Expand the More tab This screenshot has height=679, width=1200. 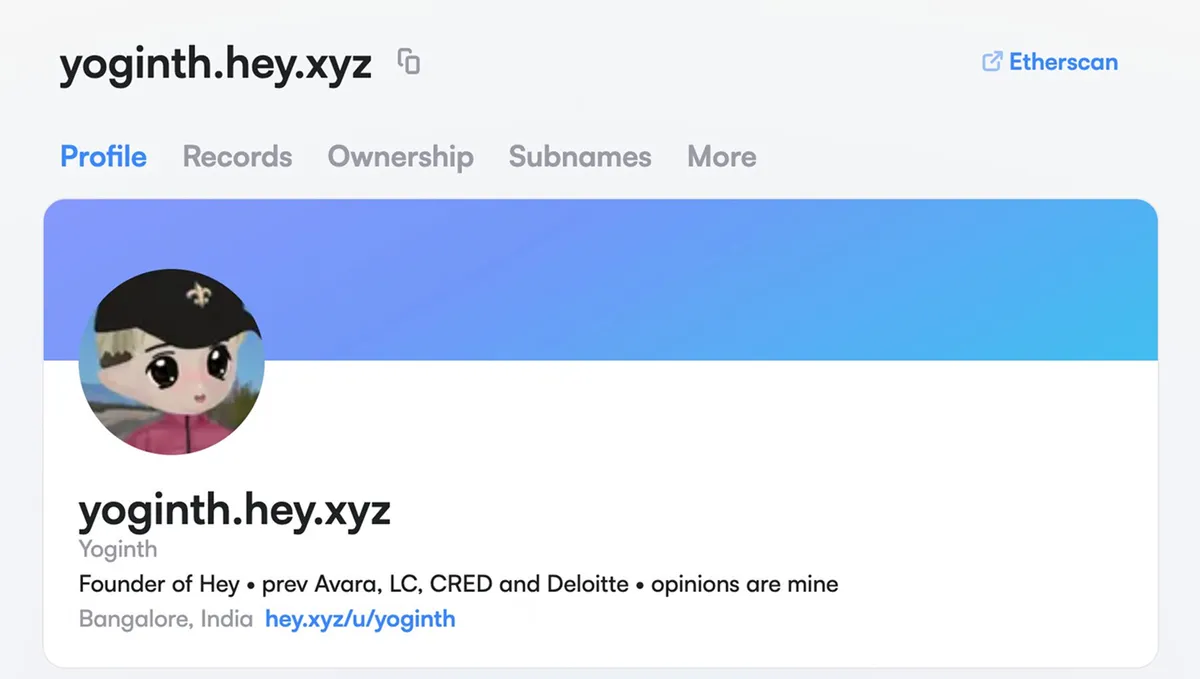721,157
